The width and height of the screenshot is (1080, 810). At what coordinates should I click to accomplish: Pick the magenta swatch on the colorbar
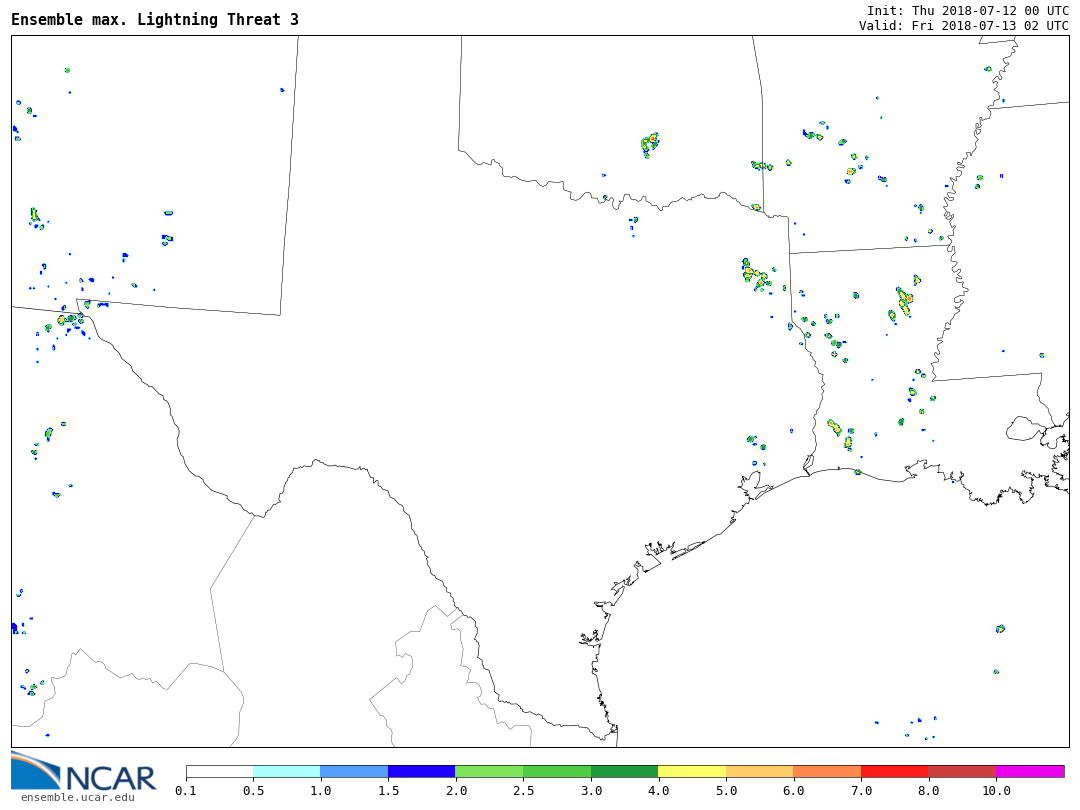coord(1030,772)
